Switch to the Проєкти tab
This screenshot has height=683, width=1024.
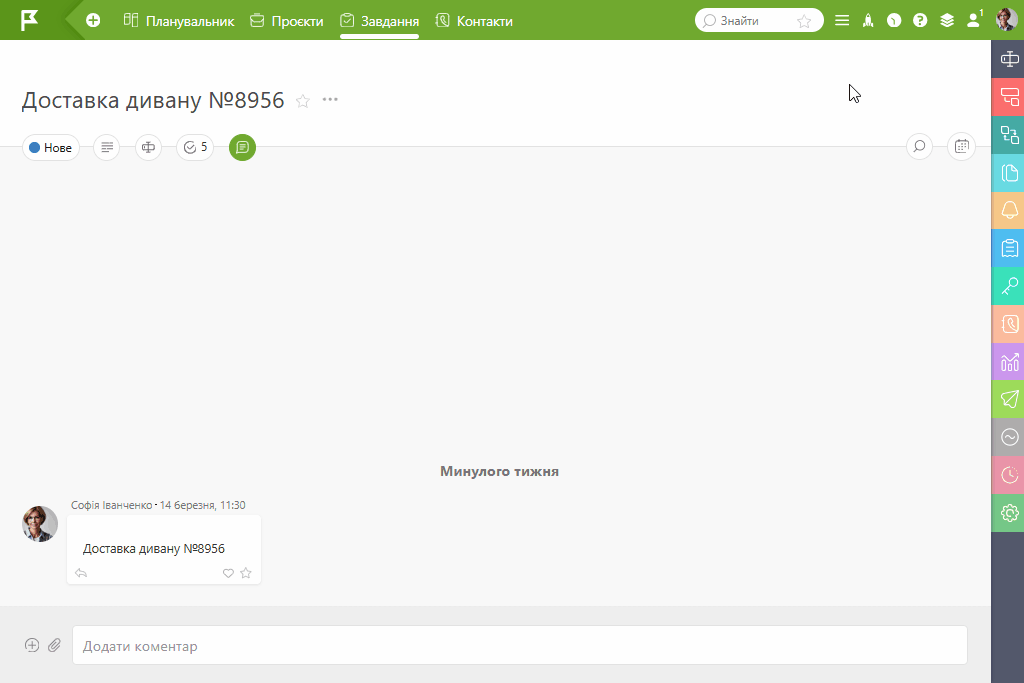pos(287,20)
